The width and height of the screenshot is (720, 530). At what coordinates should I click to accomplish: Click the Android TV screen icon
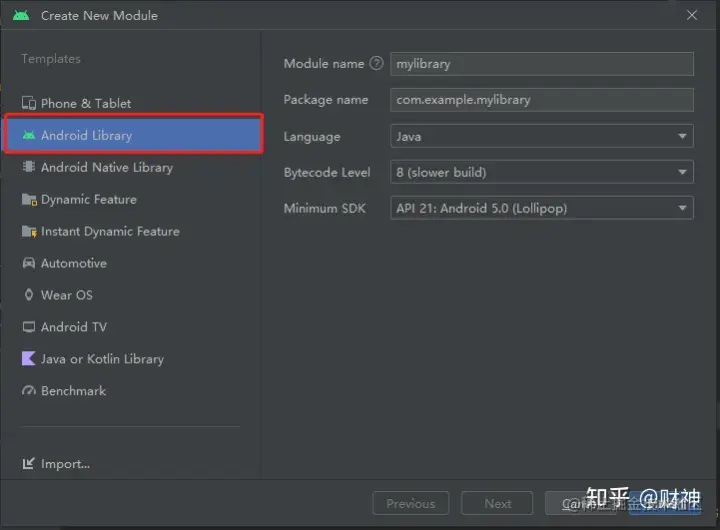pos(28,327)
